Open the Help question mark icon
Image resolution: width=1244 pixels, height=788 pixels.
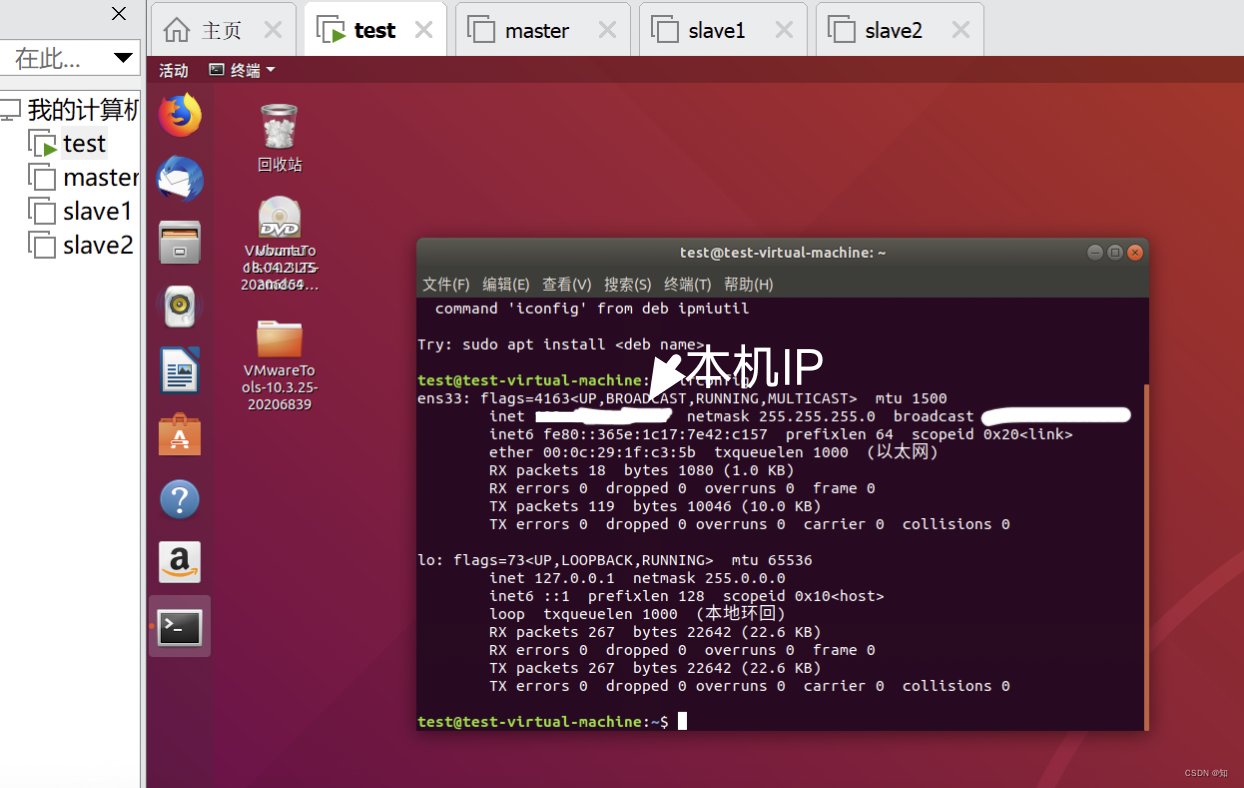[180, 499]
